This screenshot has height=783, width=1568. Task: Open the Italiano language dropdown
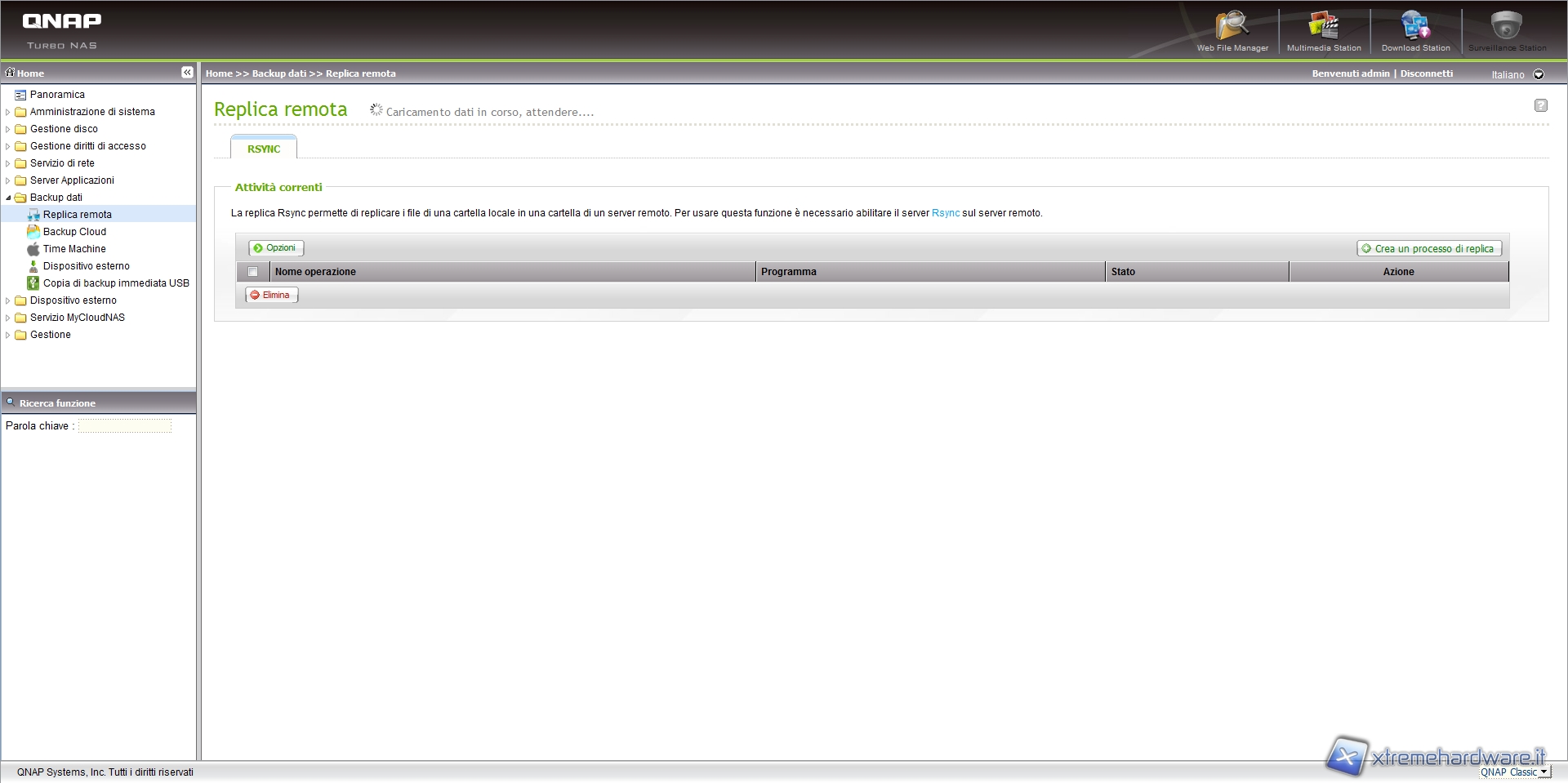coord(1539,74)
